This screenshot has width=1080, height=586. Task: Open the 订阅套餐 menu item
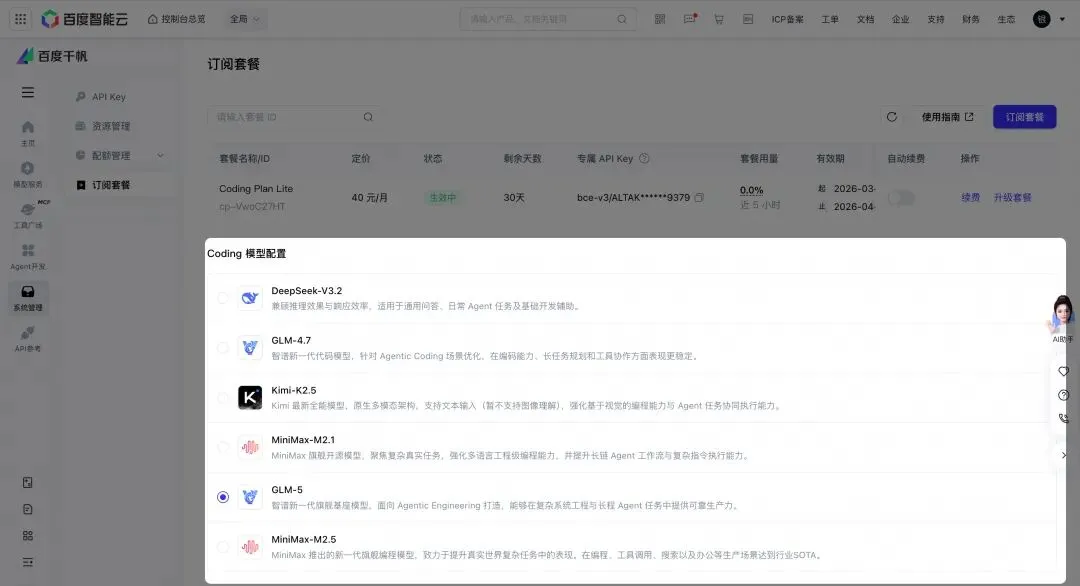pos(111,185)
